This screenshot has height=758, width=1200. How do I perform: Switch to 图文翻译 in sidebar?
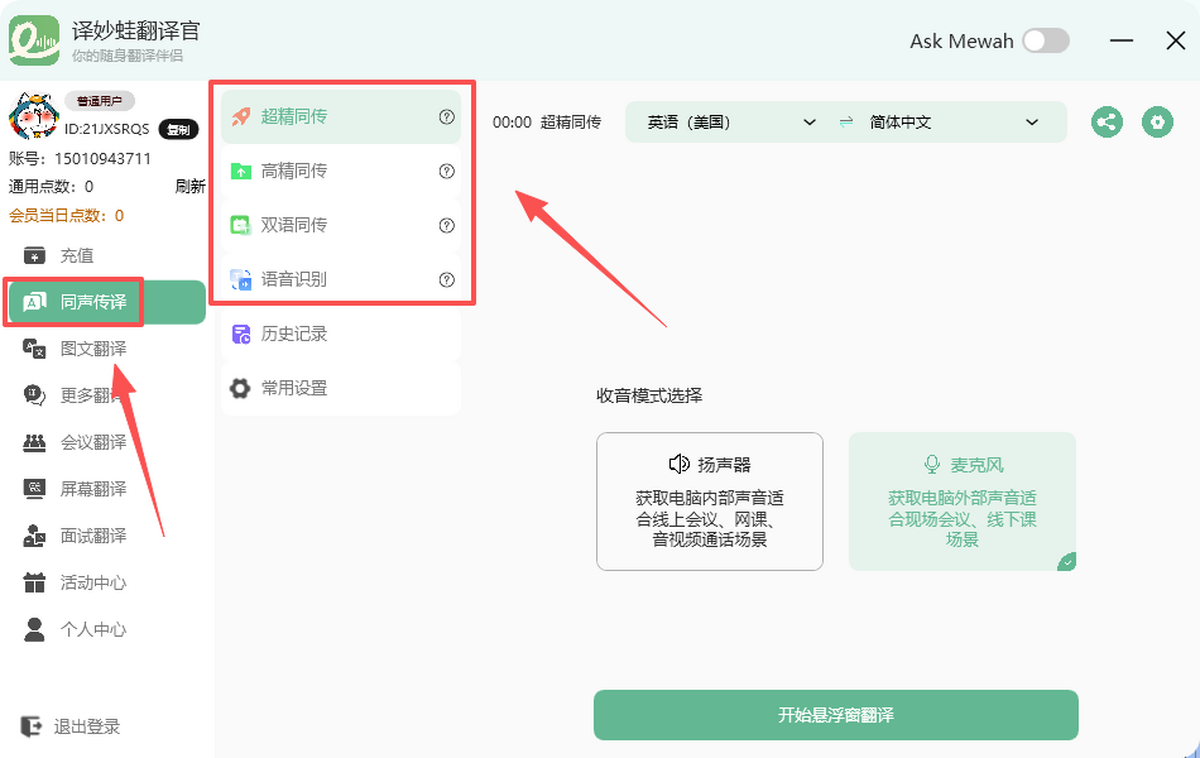click(x=93, y=349)
